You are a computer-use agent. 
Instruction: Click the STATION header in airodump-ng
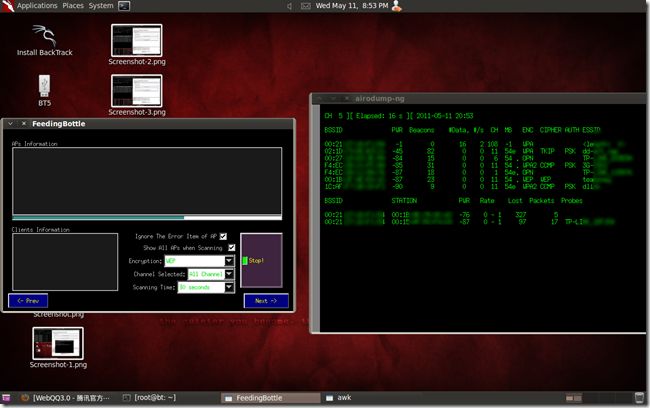coord(404,201)
